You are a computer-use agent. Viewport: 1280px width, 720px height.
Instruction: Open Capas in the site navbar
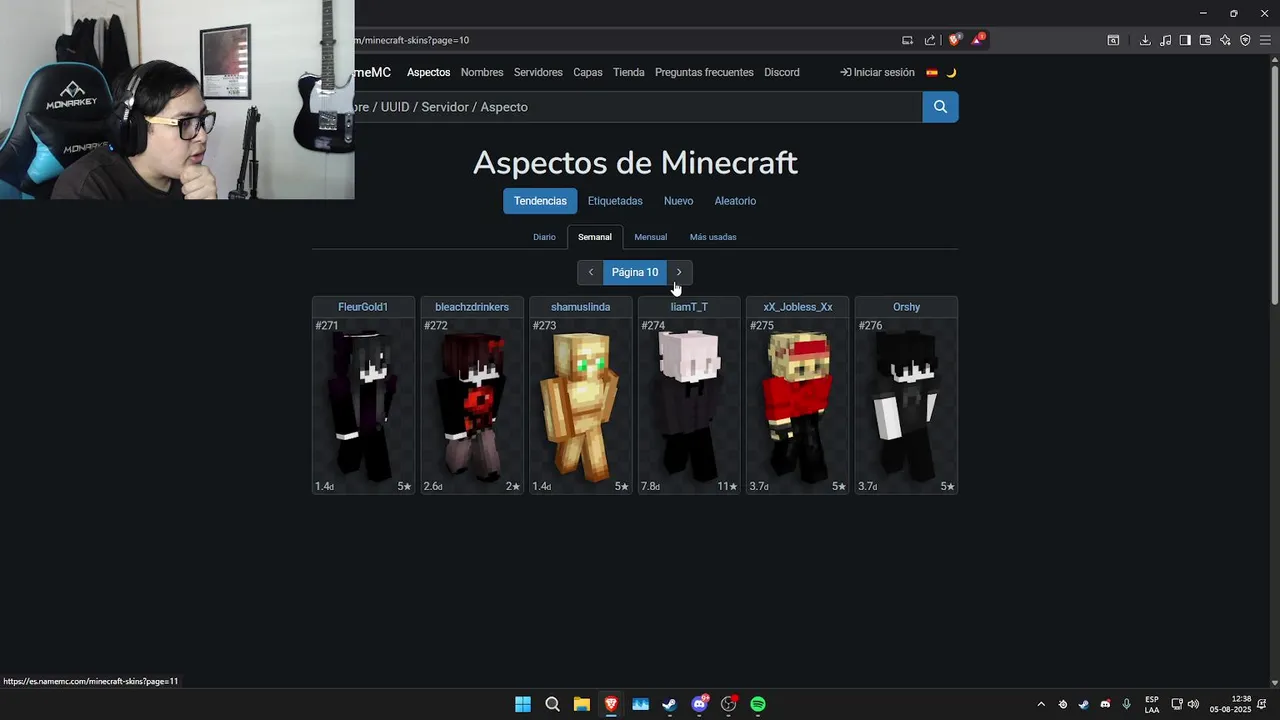(588, 72)
